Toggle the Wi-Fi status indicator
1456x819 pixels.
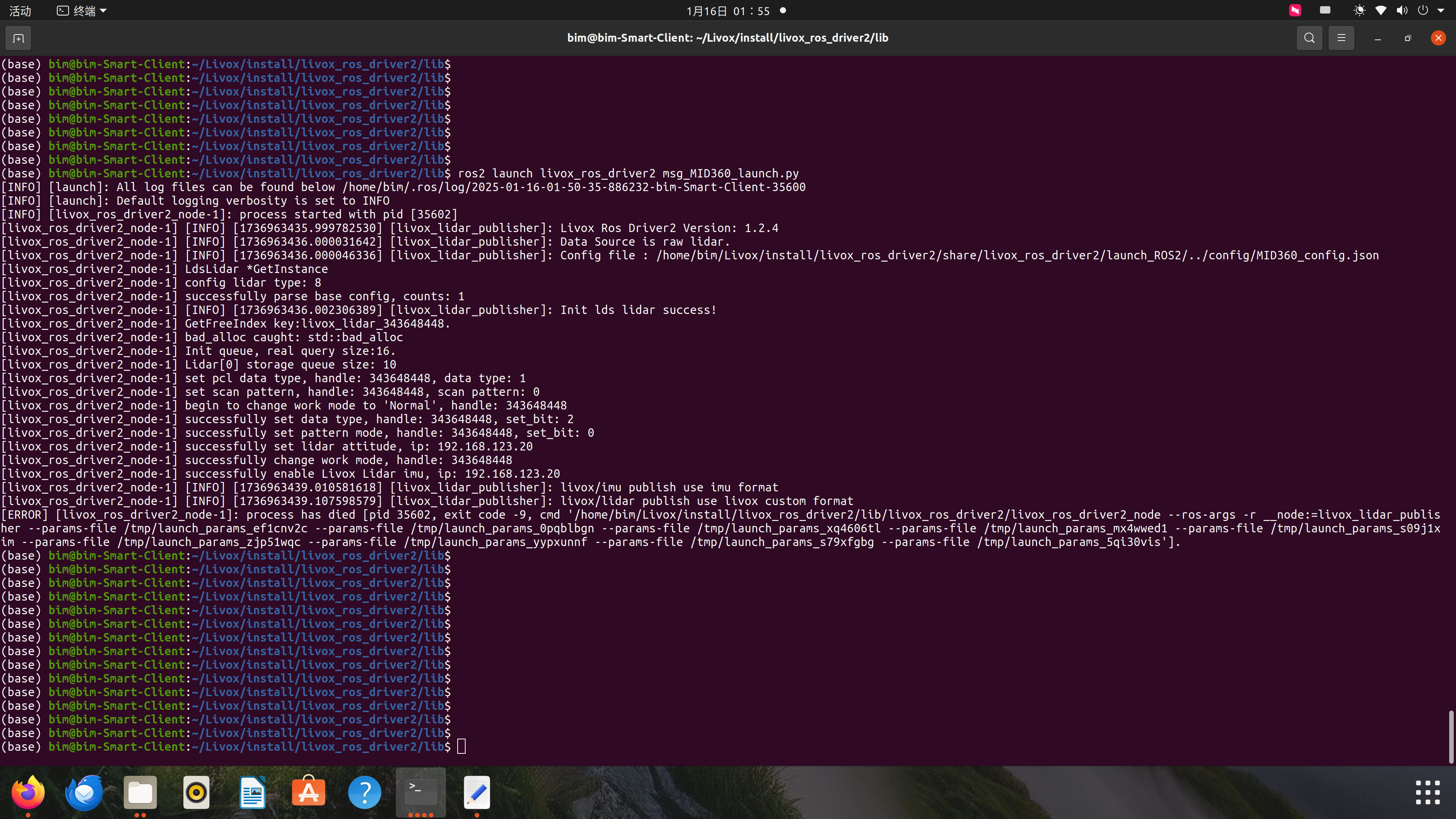tap(1381, 10)
